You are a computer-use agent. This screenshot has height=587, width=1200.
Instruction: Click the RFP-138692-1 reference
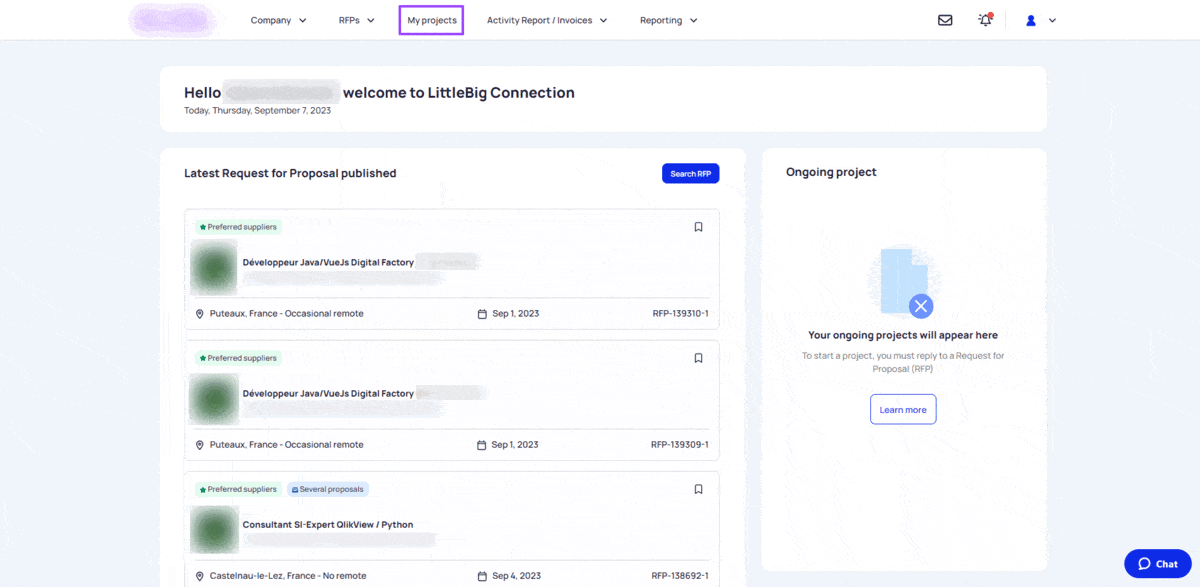(680, 576)
